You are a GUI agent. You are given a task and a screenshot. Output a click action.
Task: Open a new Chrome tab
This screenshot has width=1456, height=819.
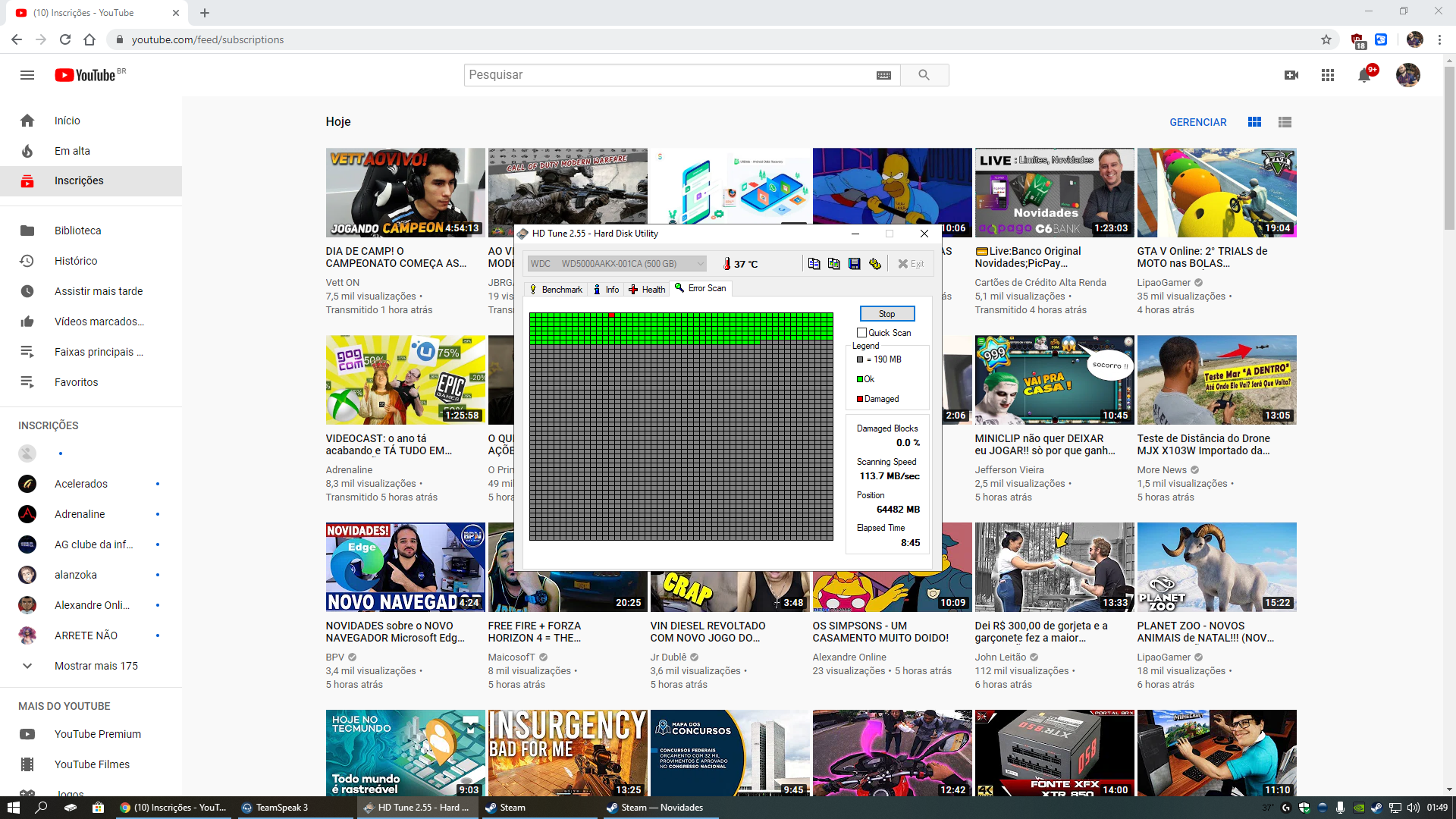205,13
